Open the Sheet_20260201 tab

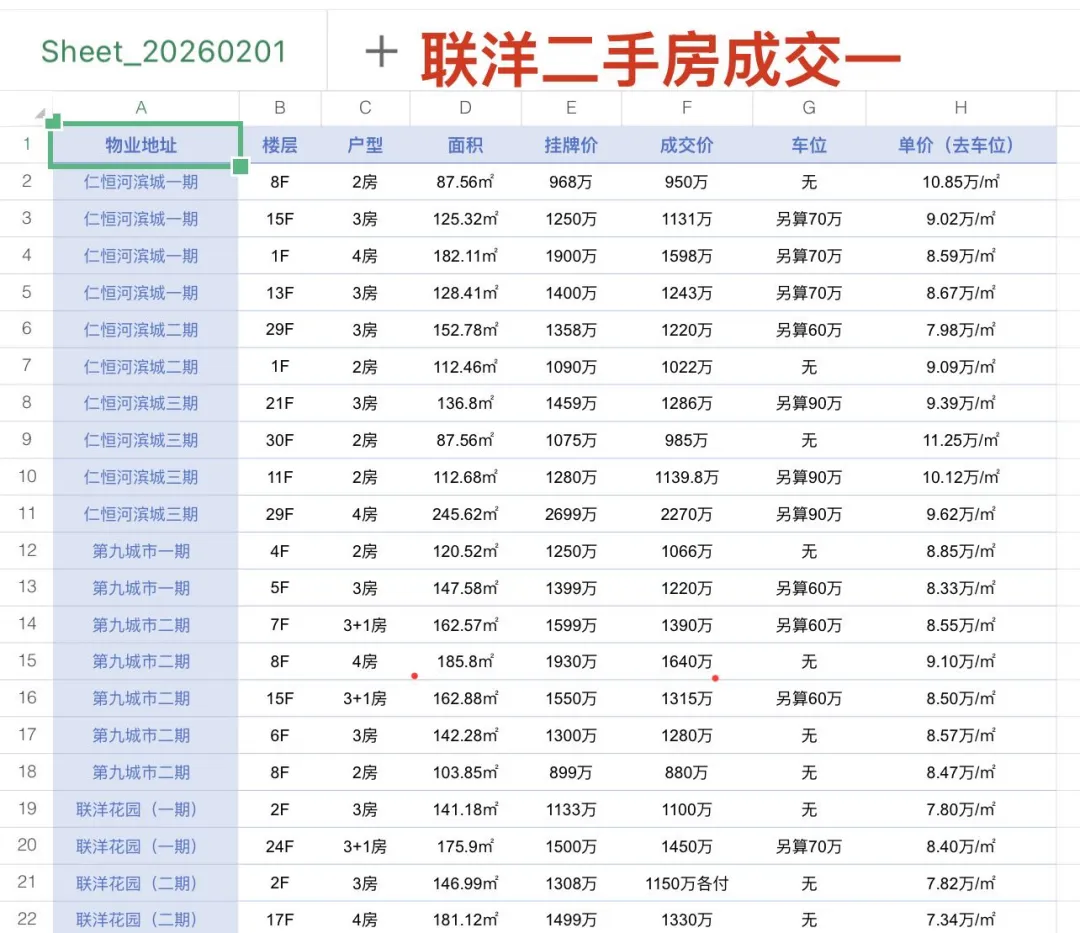[x=163, y=52]
